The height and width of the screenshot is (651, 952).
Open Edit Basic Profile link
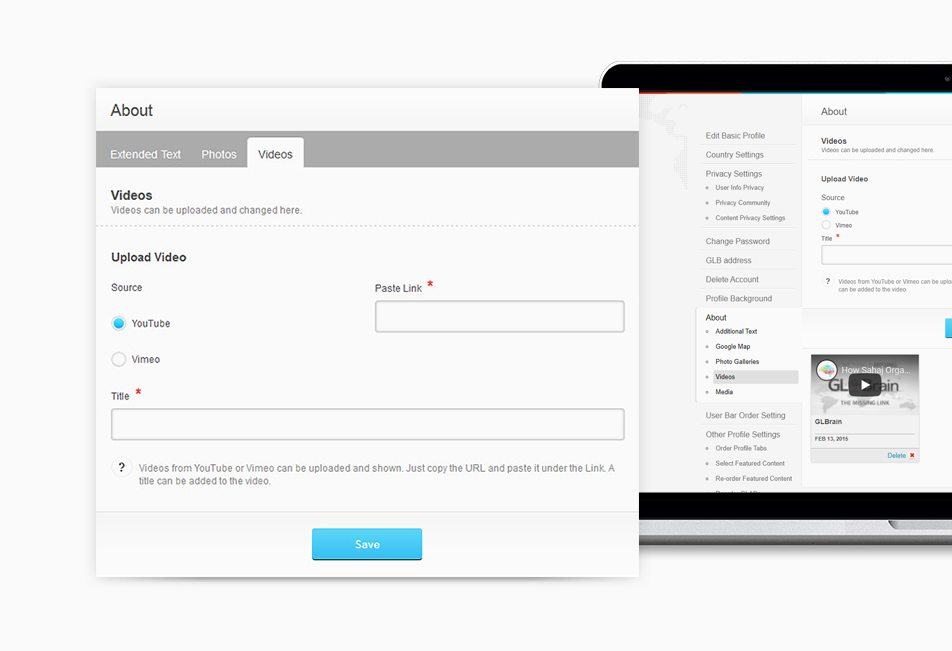click(735, 136)
